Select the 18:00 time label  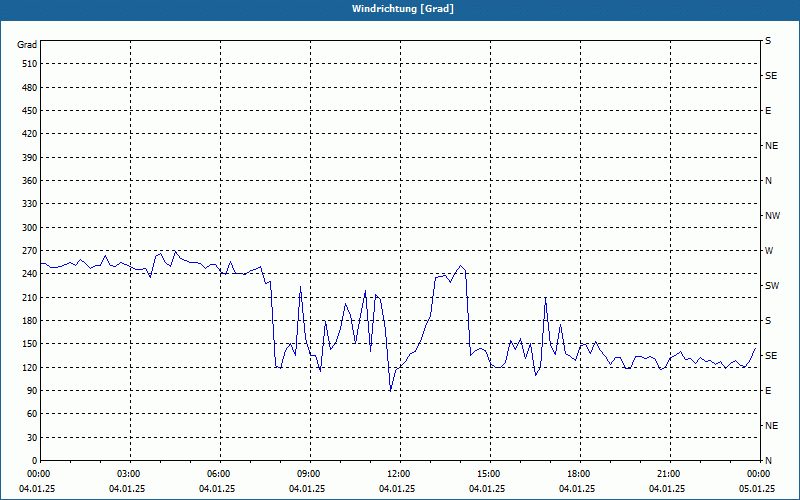pyautogui.click(x=577, y=474)
